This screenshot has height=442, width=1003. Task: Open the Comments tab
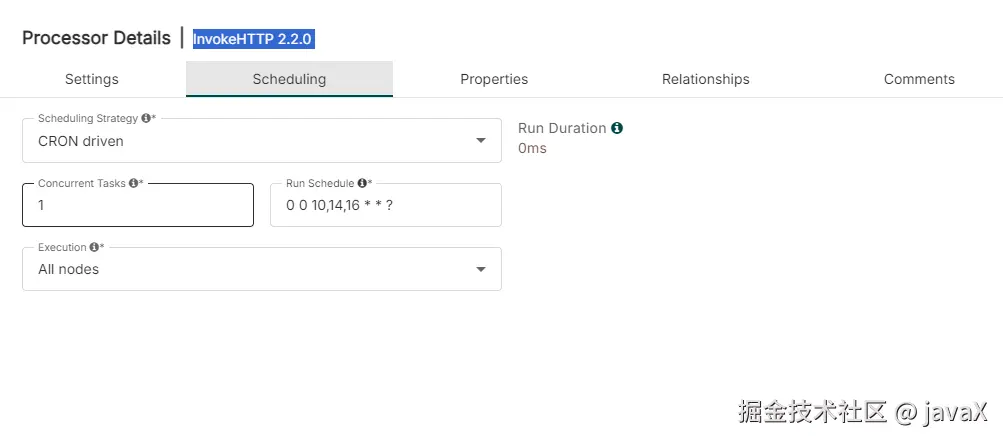click(x=919, y=79)
